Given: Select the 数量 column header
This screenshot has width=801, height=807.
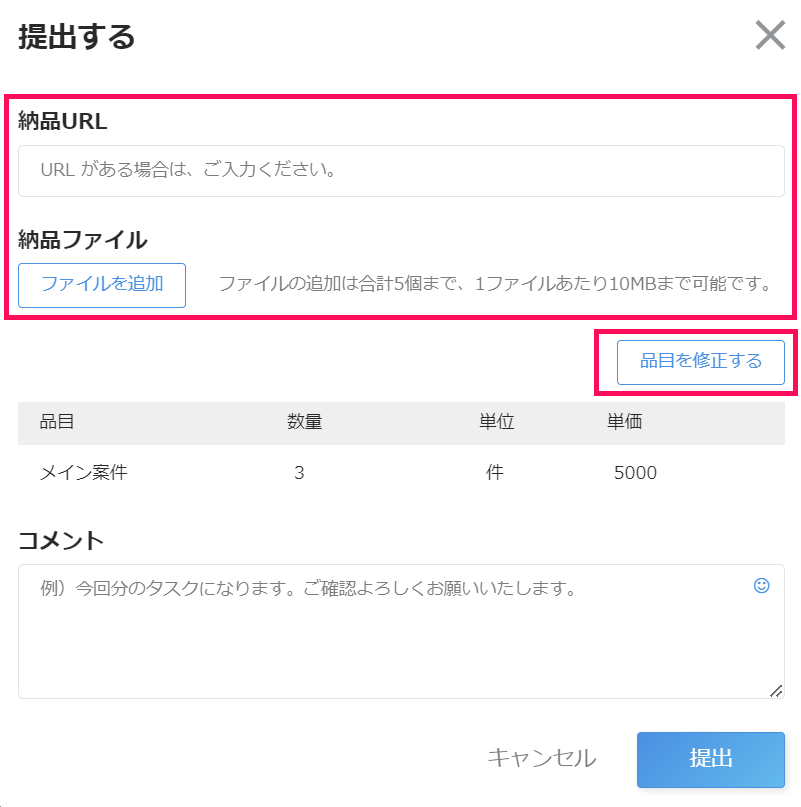Looking at the screenshot, I should (x=304, y=422).
